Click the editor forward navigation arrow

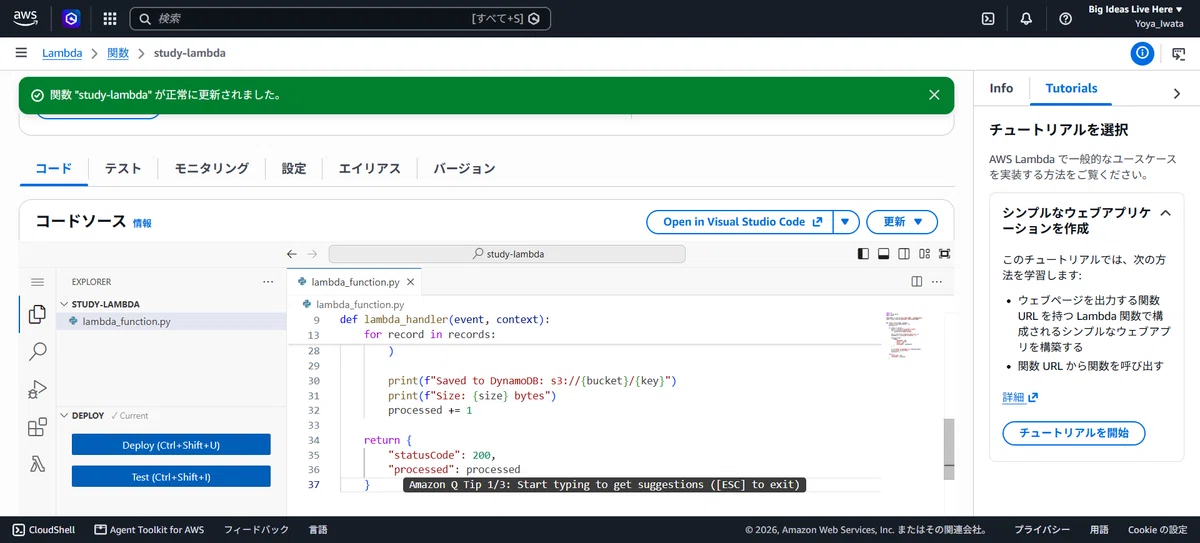pos(312,254)
